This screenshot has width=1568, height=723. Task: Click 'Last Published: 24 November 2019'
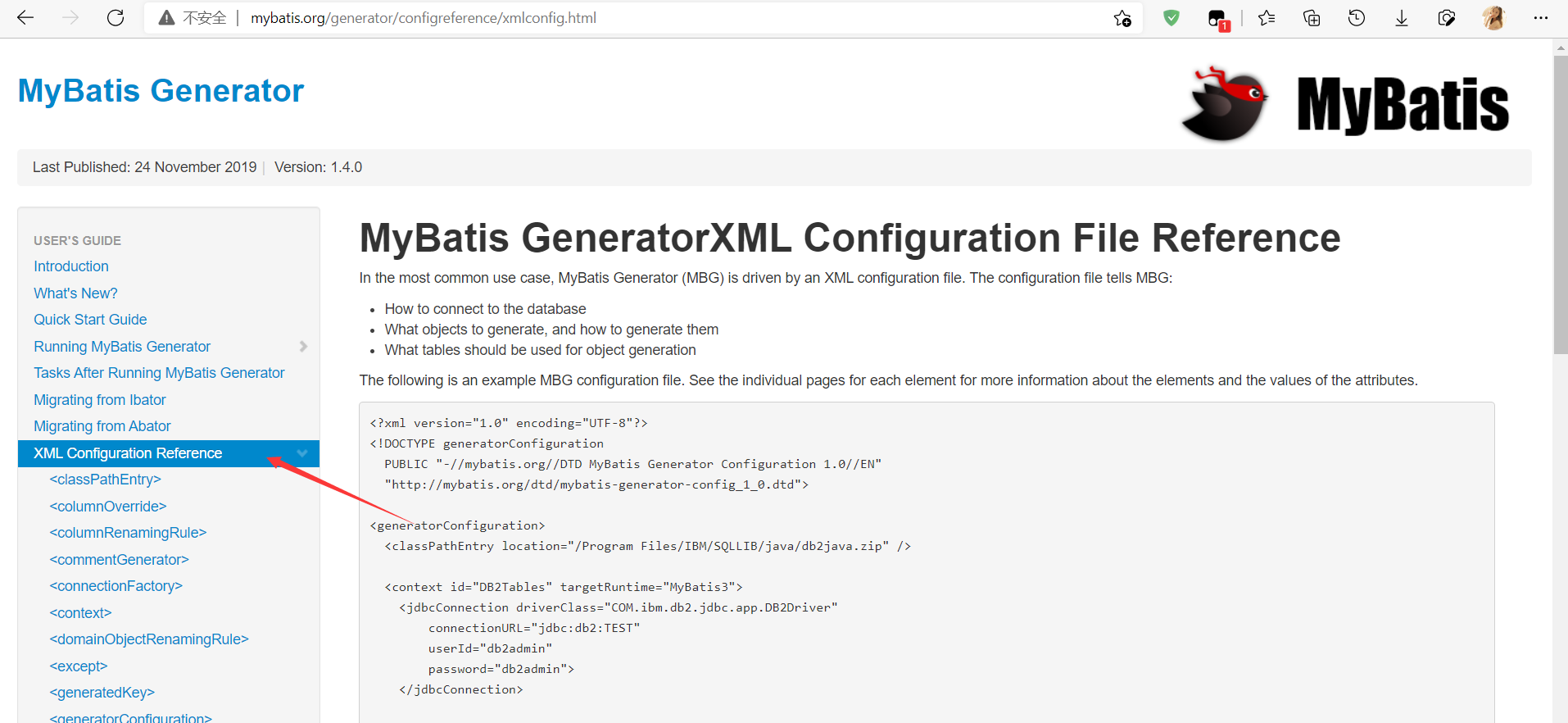(x=144, y=167)
